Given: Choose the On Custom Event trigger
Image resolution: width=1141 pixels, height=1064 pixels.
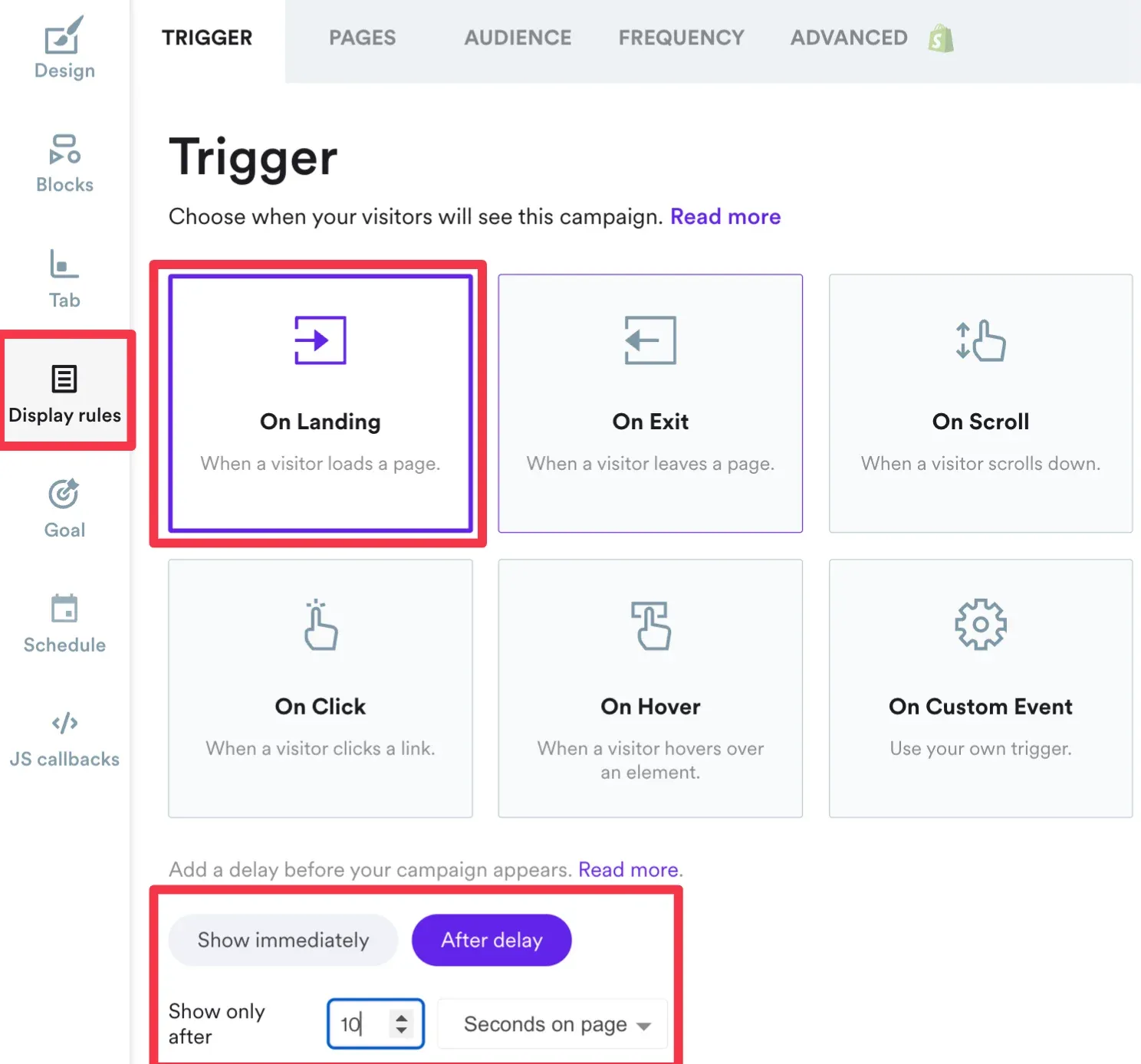Looking at the screenshot, I should click(981, 688).
